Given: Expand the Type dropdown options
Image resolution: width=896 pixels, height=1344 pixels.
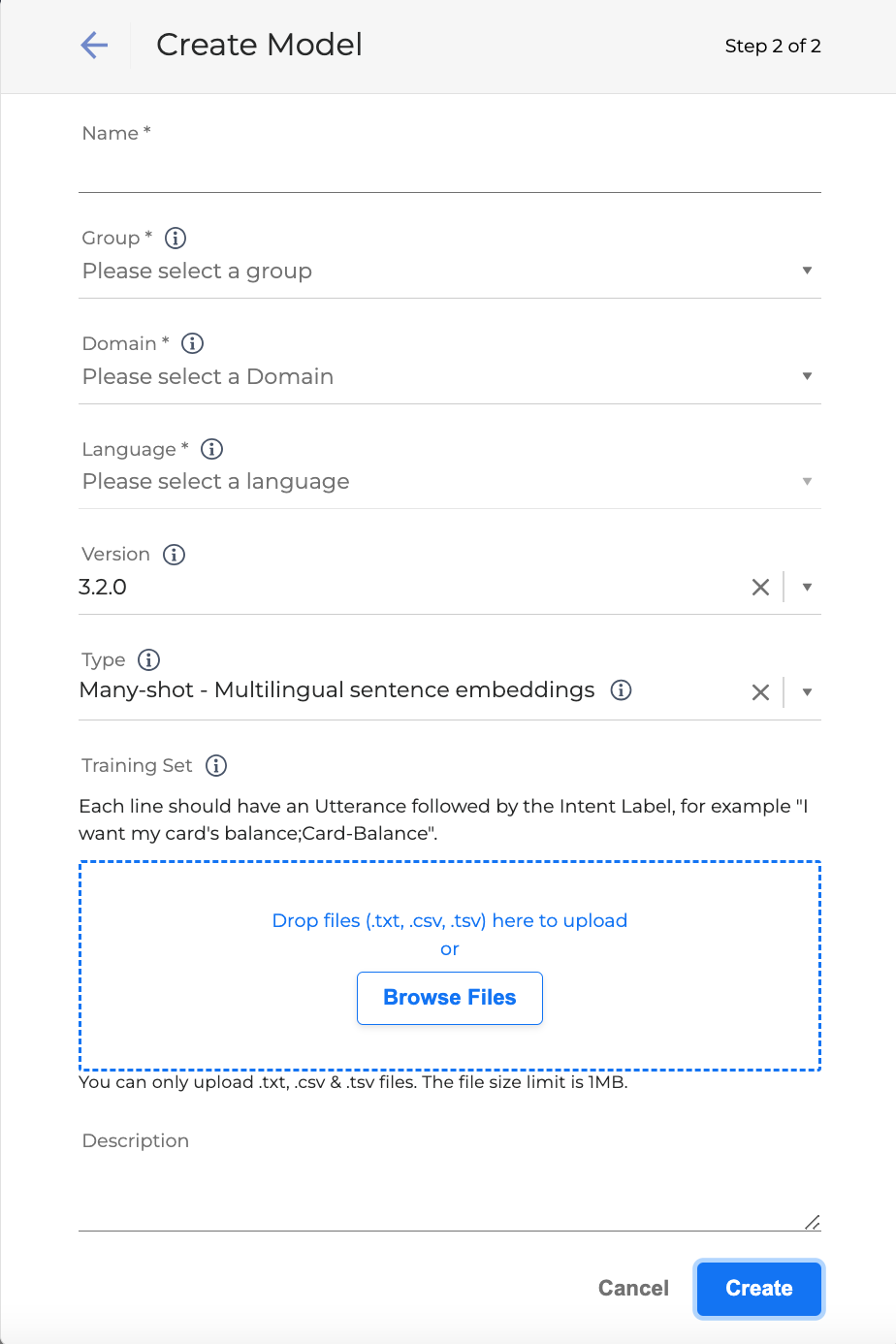Looking at the screenshot, I should point(807,691).
